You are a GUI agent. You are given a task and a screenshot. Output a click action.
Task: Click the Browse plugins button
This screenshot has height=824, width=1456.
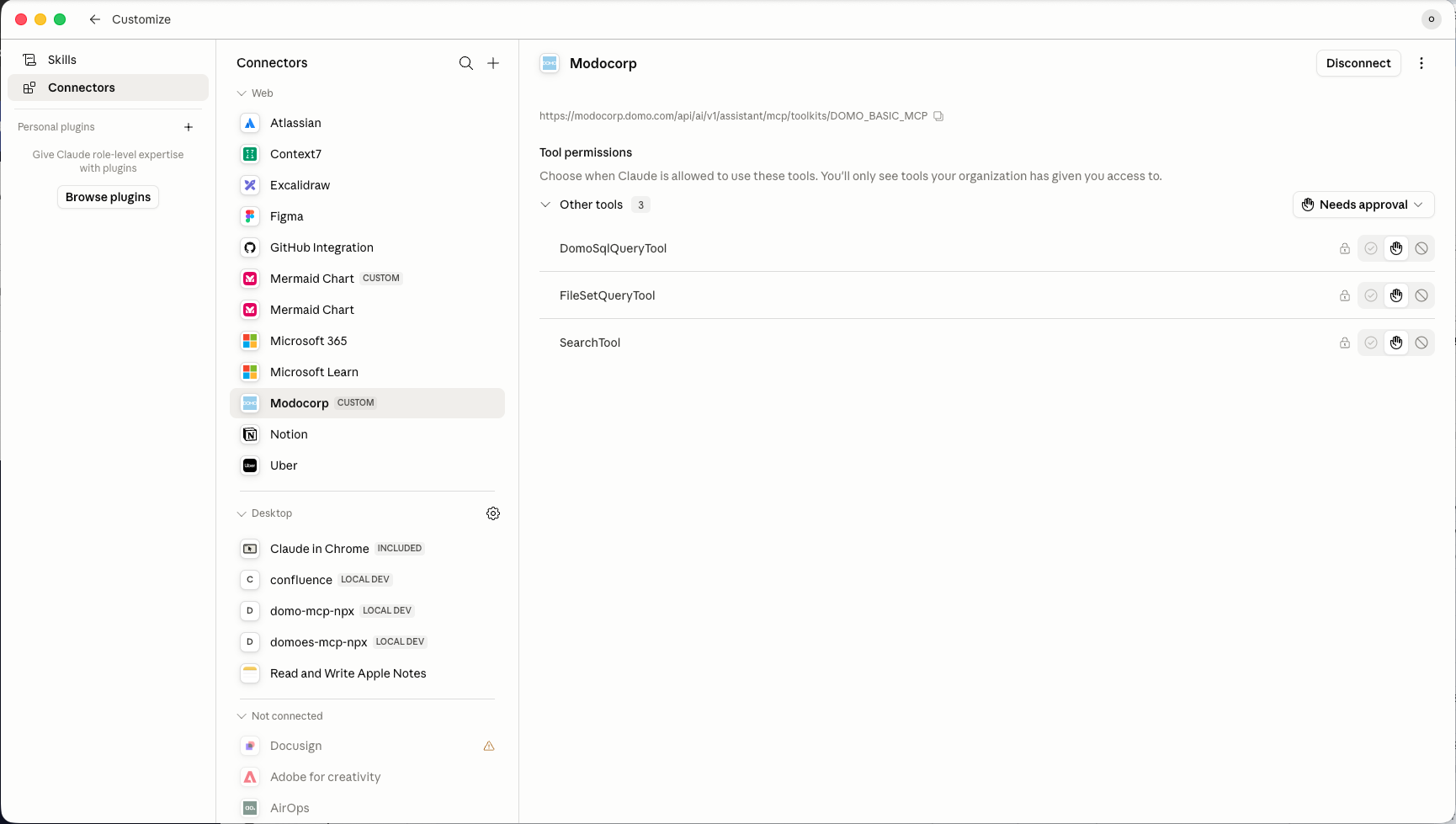[108, 197]
